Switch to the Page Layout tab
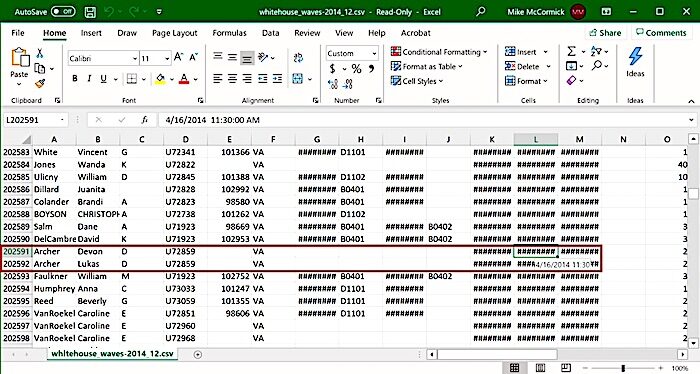This screenshot has height=374, width=700. (175, 33)
